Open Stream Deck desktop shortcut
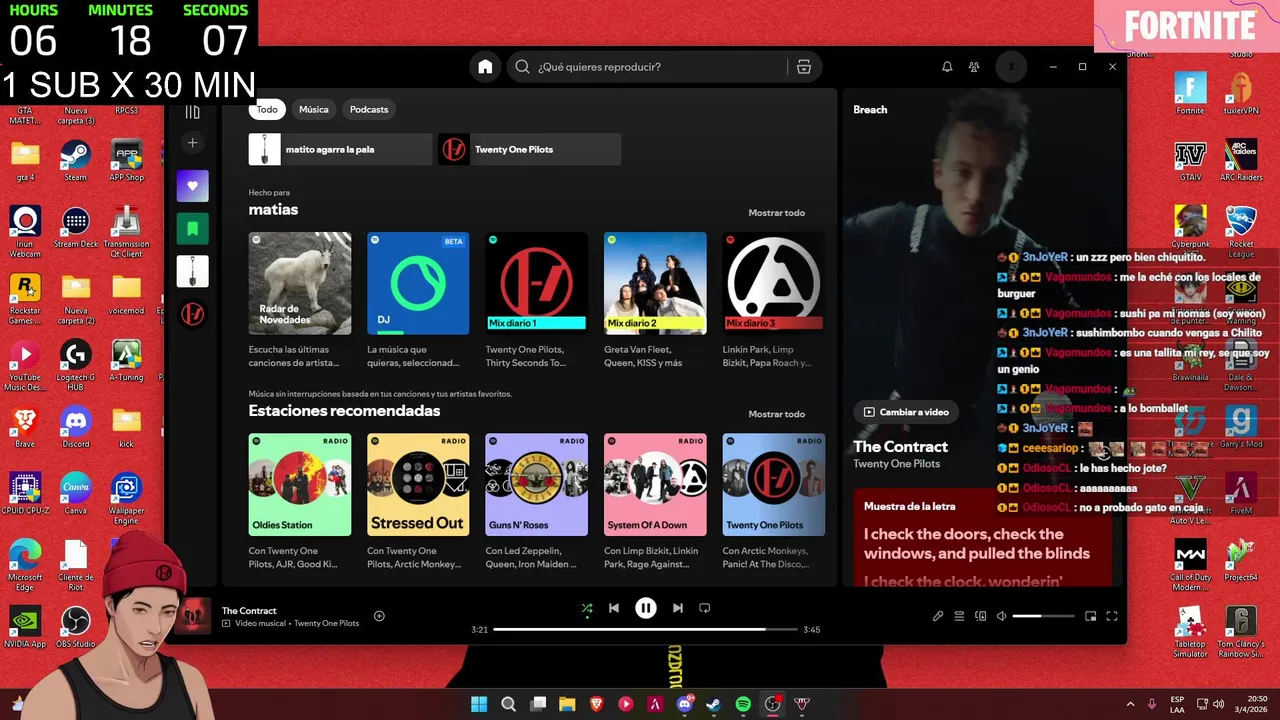This screenshot has width=1280, height=720. [x=76, y=227]
